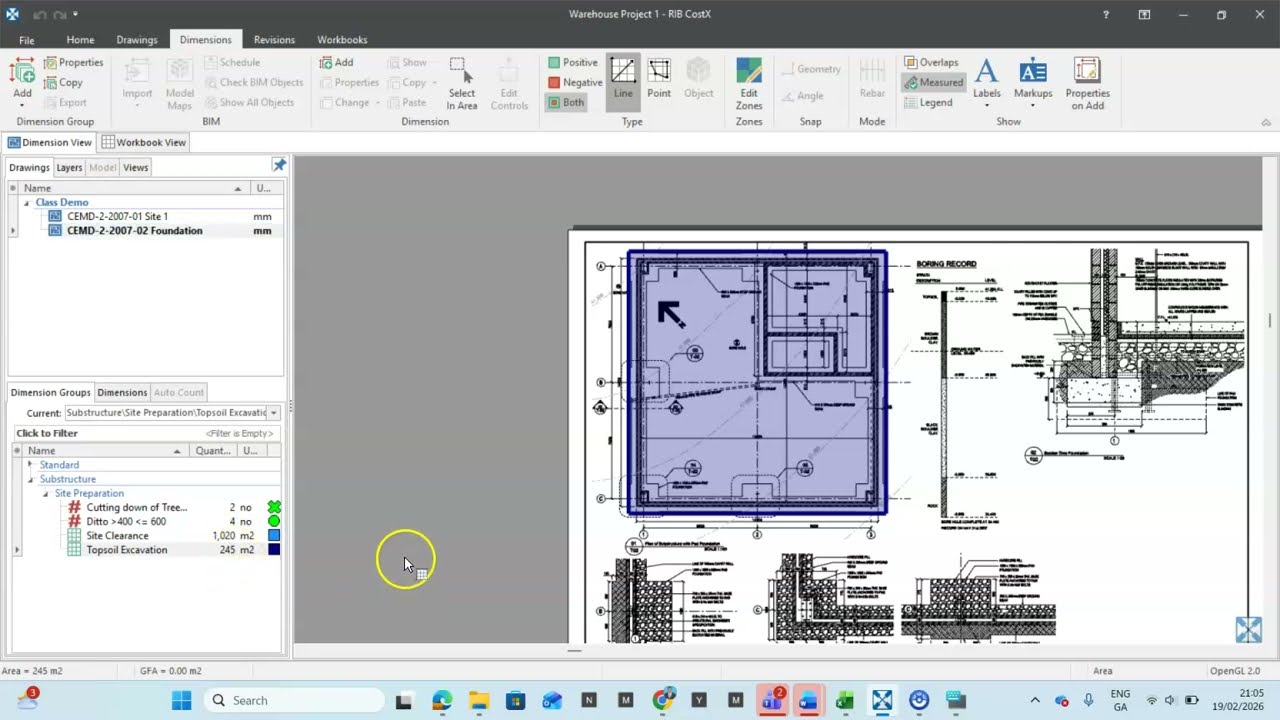Collapse the ribbon with the chevron
This screenshot has width=1280, height=720.
click(1266, 121)
